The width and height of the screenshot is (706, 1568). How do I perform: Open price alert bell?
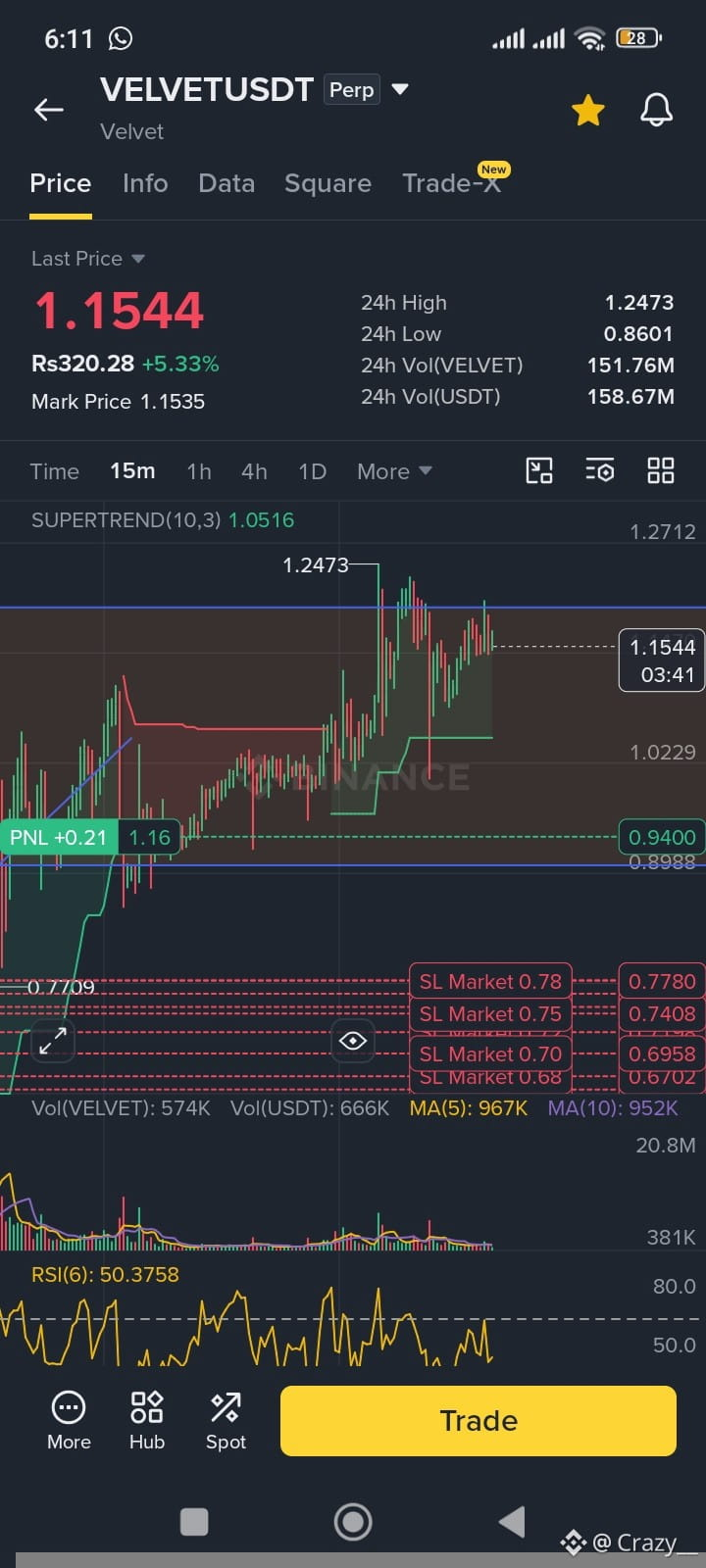pos(656,110)
